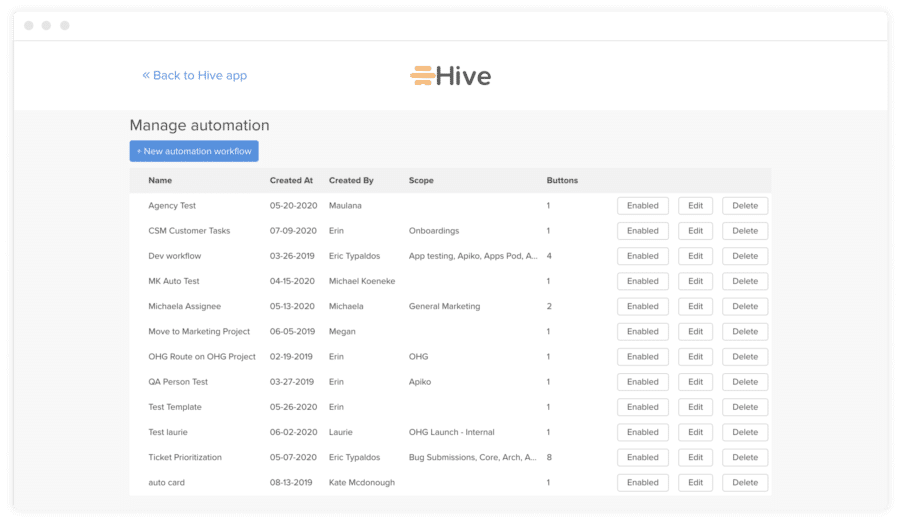The height and width of the screenshot is (521, 900).
Task: Select the Agency Test row name
Action: (x=172, y=205)
